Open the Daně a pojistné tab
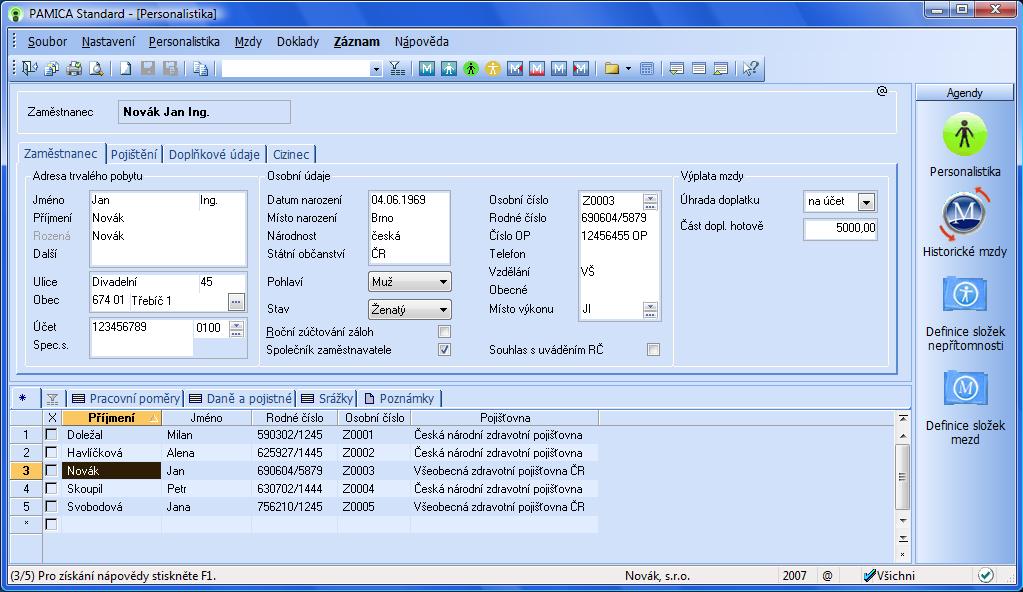This screenshot has height=592, width=1023. [244, 398]
